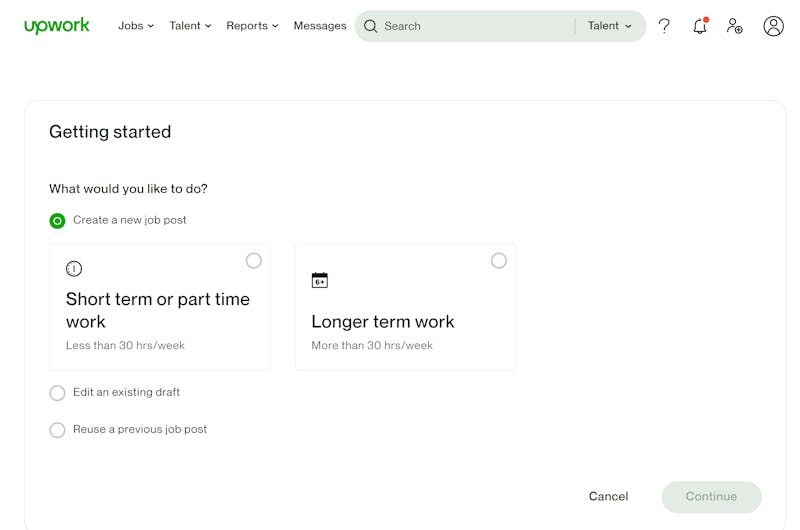
Task: Open the help question mark icon
Action: pos(664,26)
